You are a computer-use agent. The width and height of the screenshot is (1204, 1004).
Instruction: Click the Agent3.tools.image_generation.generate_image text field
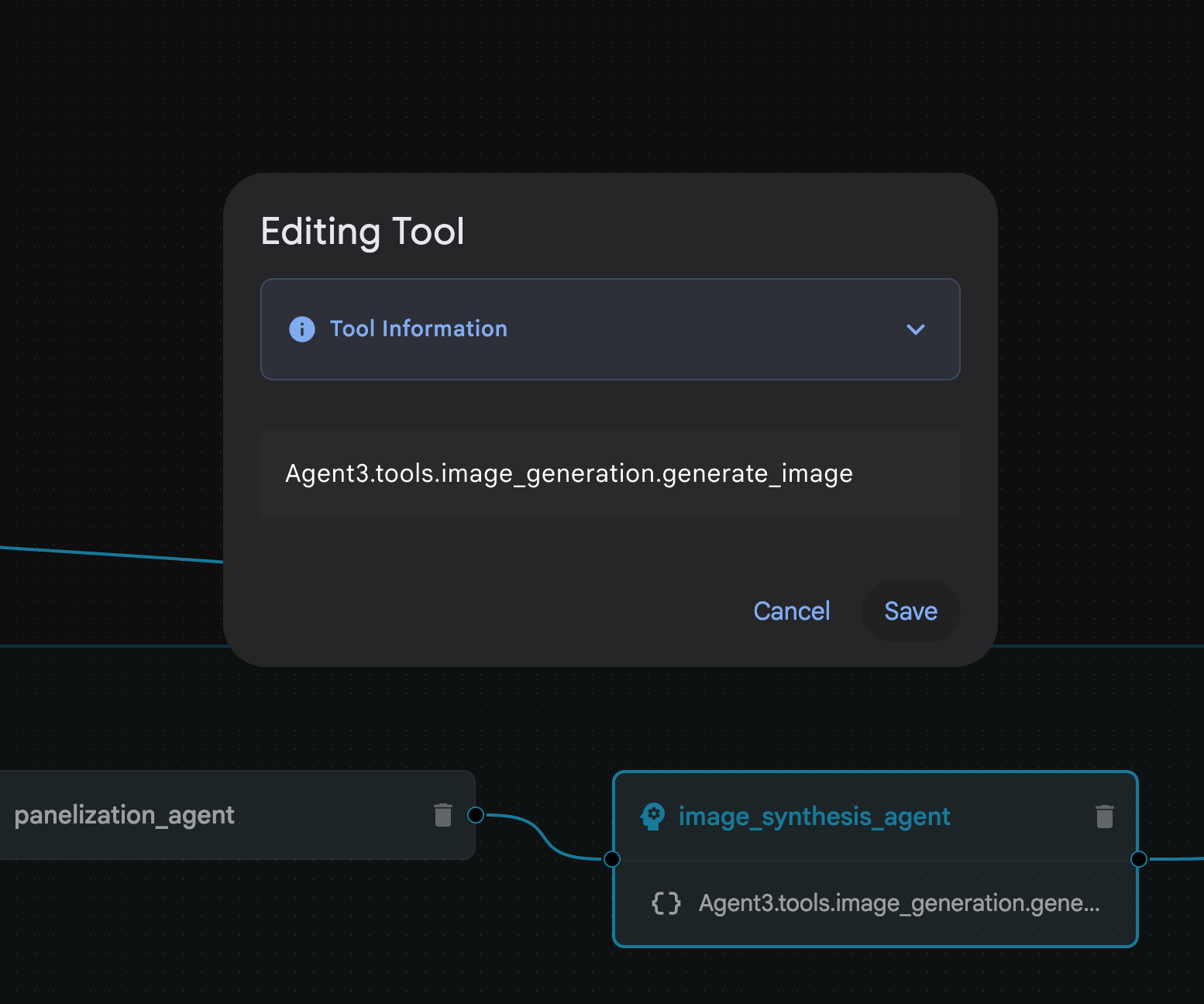pyautogui.click(x=610, y=473)
